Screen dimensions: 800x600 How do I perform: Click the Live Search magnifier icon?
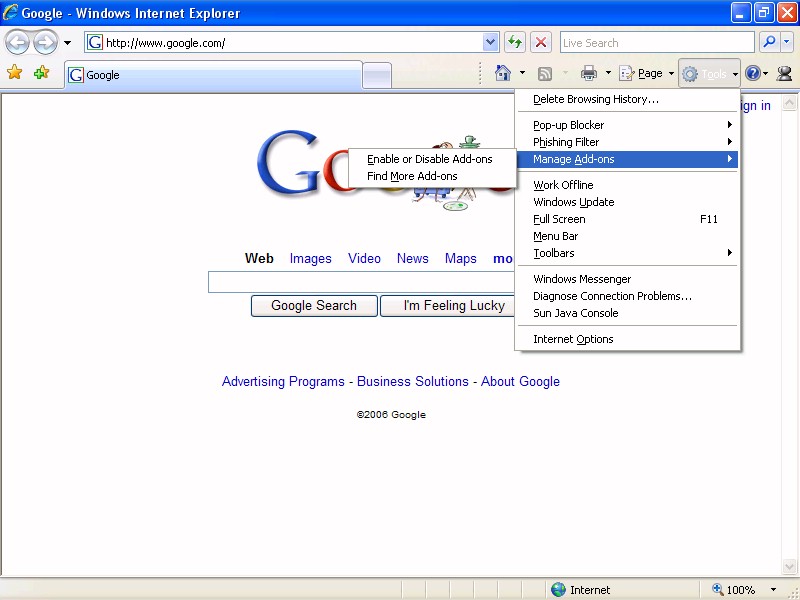(769, 42)
